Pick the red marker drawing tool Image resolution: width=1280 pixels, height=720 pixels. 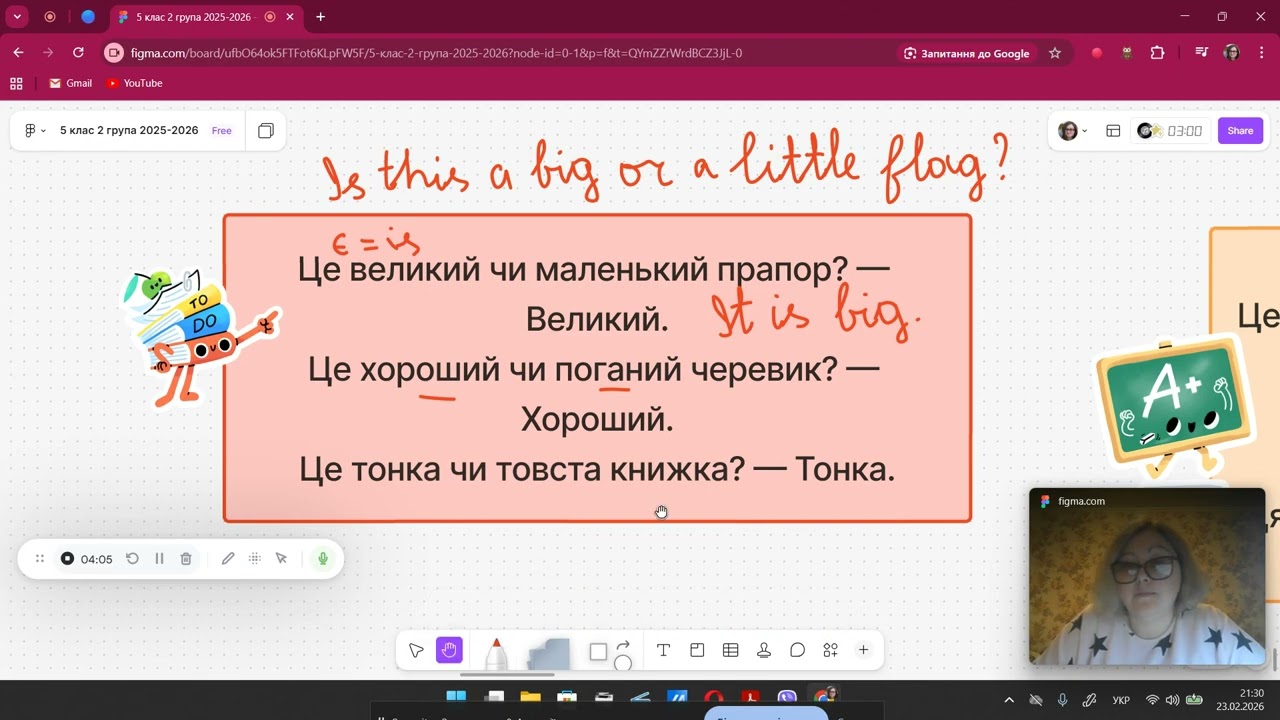[x=496, y=653]
